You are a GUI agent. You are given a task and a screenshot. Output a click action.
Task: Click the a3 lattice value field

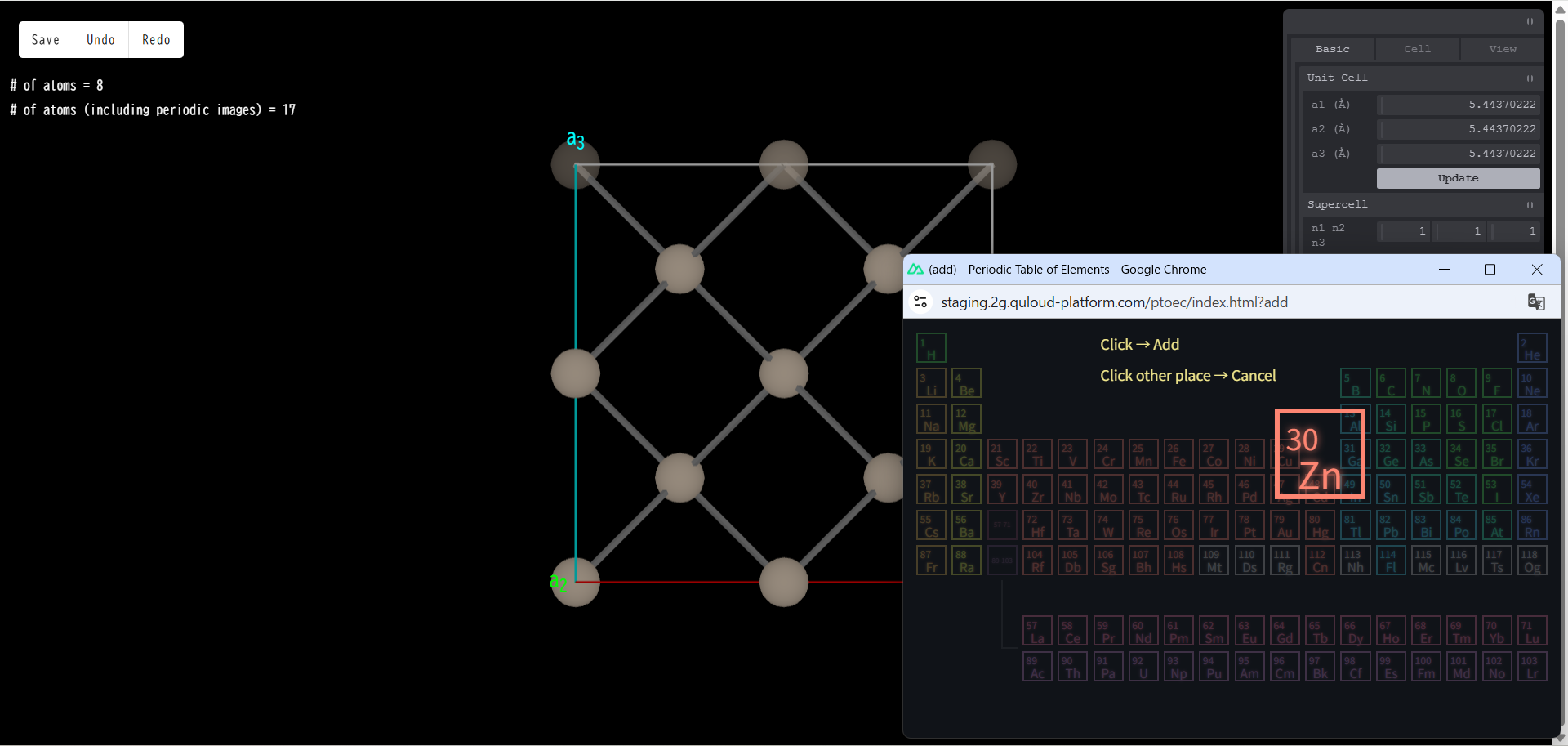point(1459,154)
